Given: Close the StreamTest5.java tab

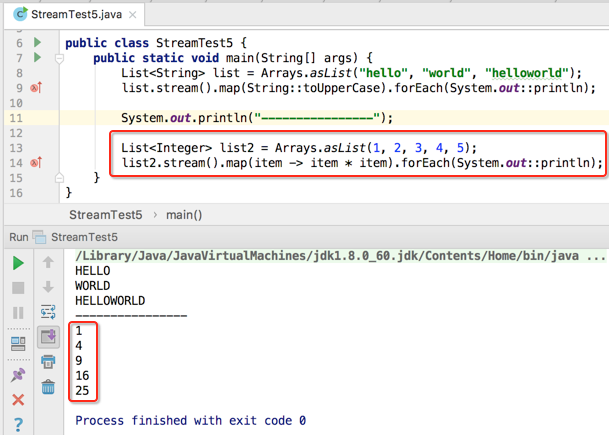Looking at the screenshot, I should click(x=132, y=15).
